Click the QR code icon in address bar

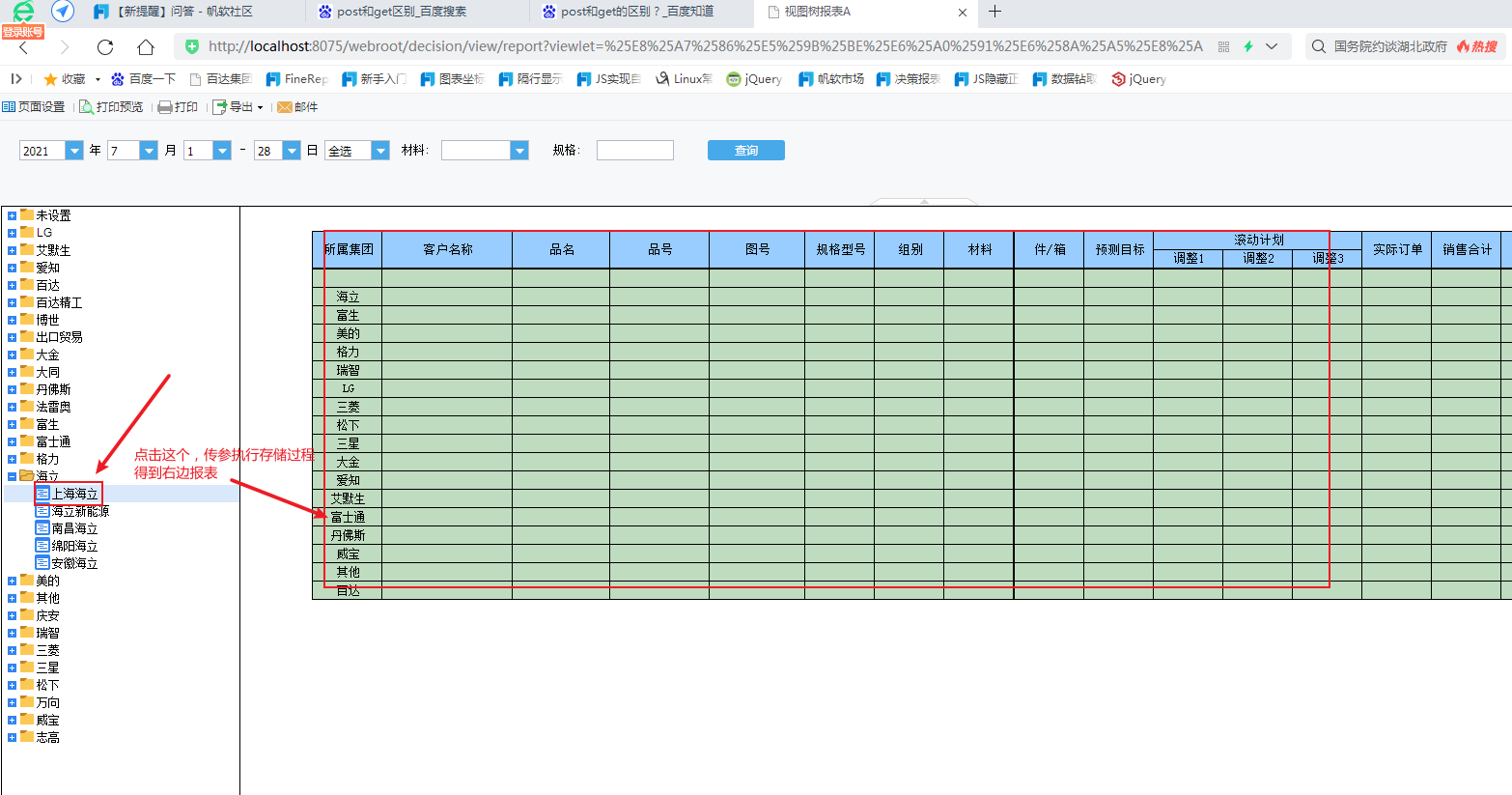(x=1224, y=46)
